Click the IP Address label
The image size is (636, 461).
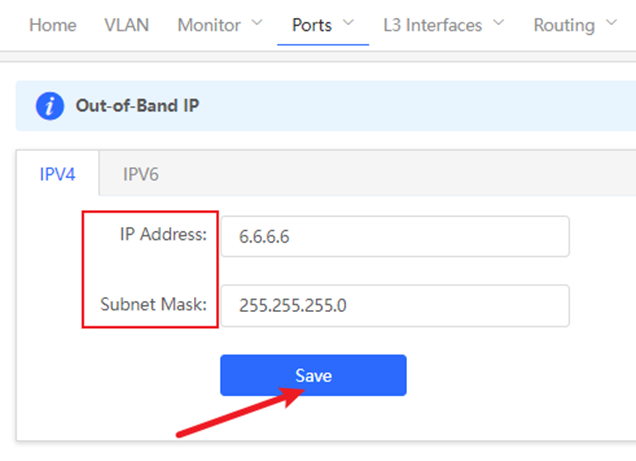(162, 235)
